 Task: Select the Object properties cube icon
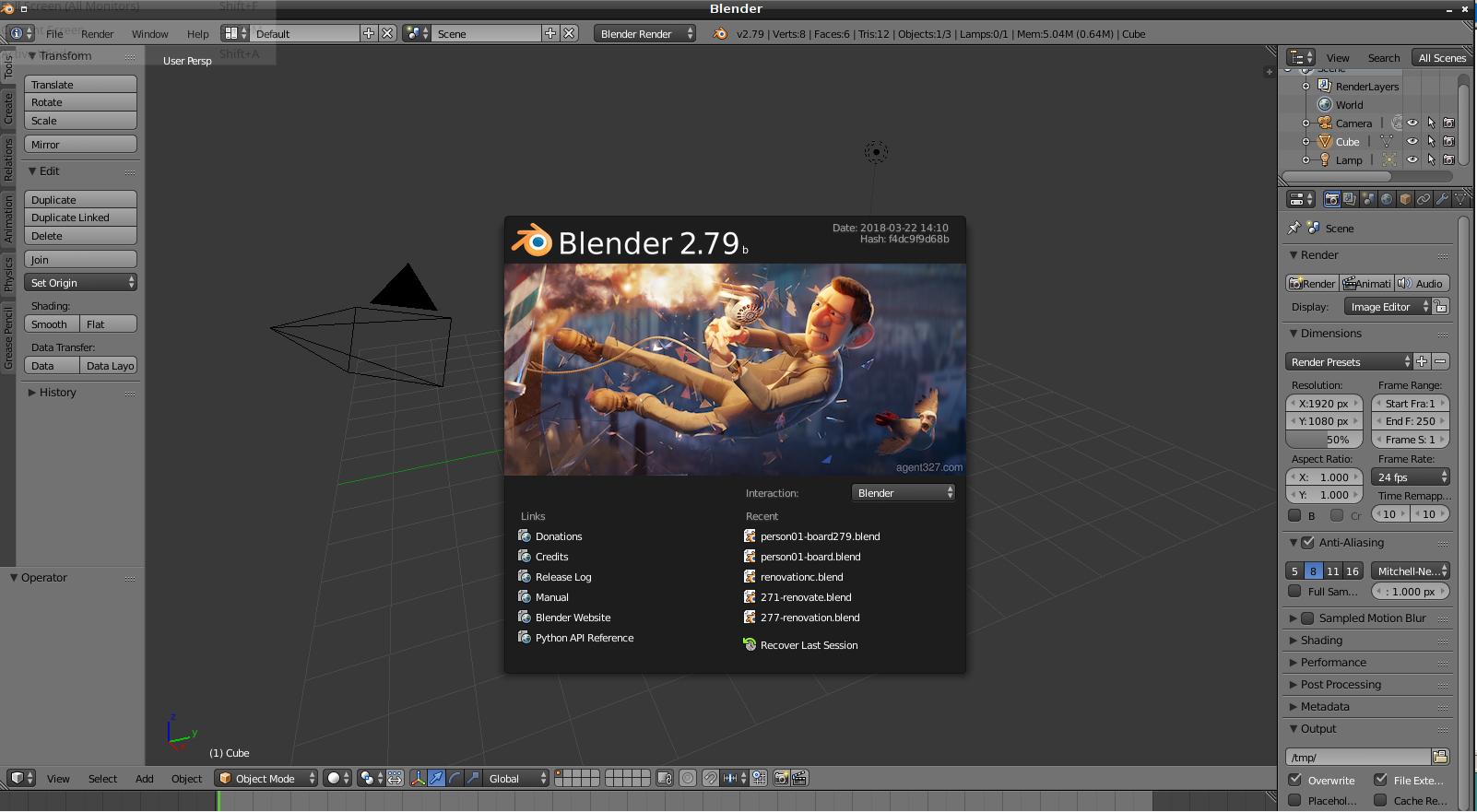pos(1405,199)
